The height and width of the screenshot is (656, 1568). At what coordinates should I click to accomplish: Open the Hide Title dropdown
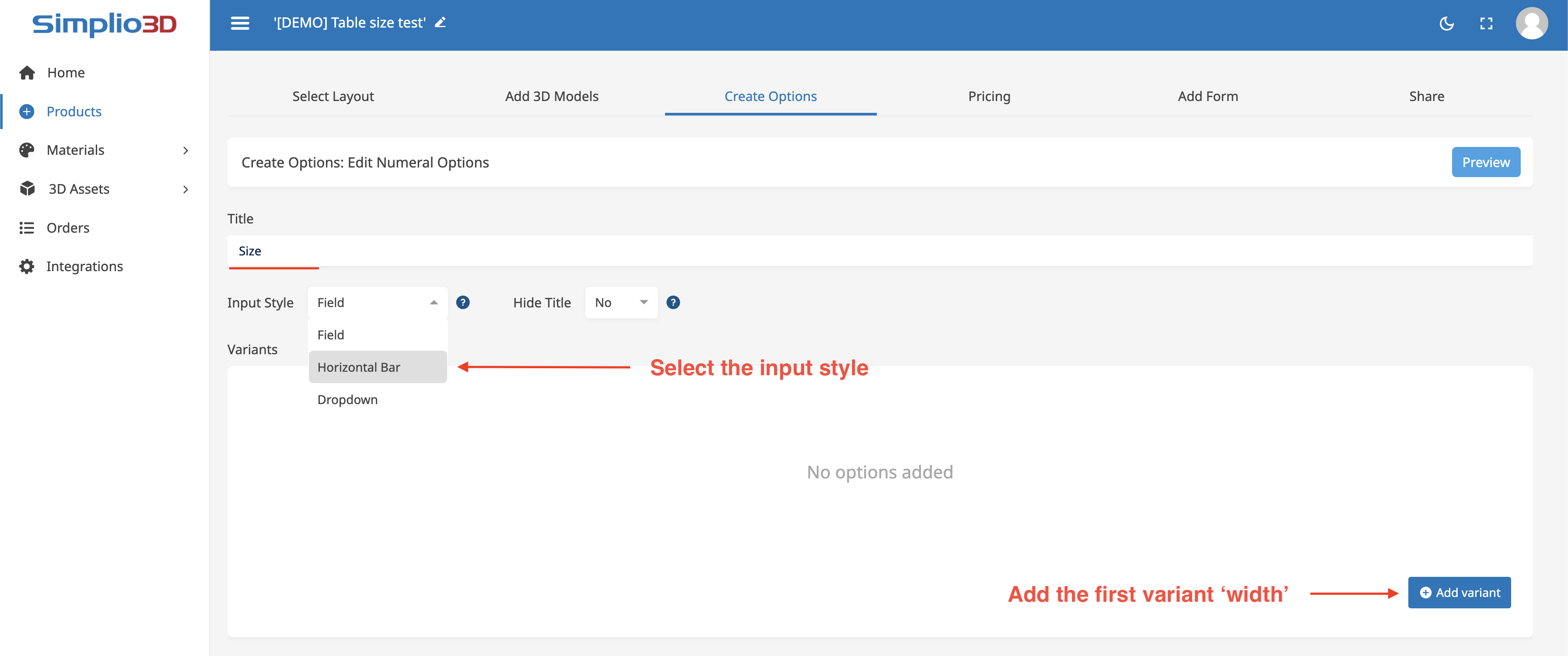[621, 303]
